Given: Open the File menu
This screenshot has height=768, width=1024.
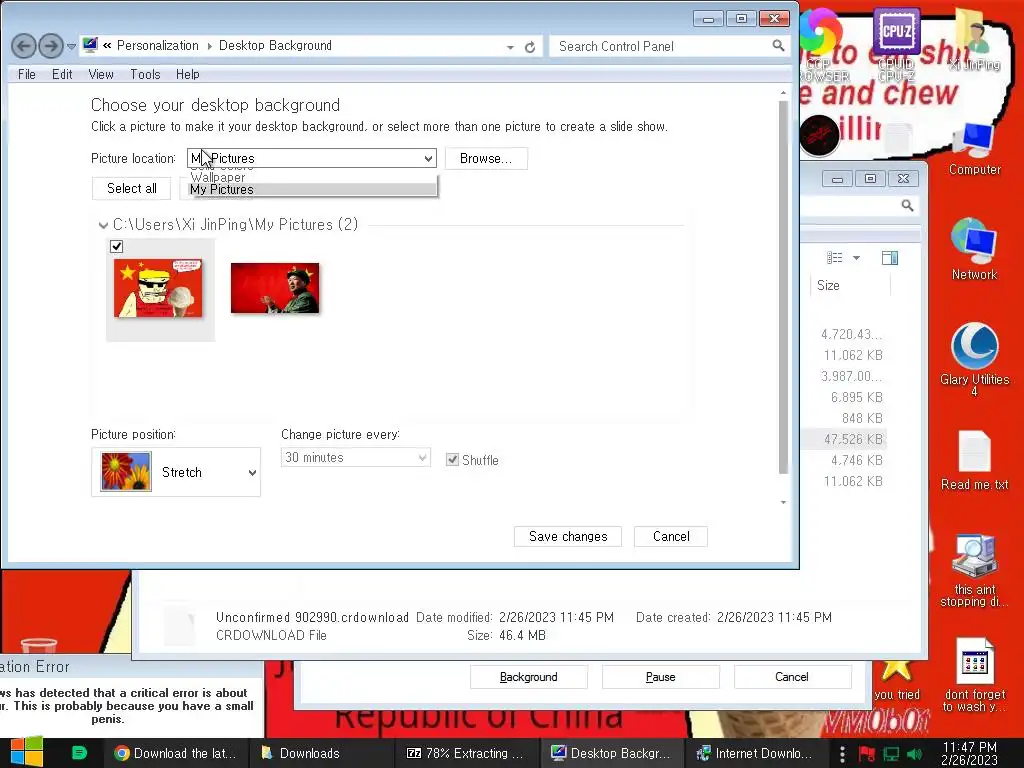Looking at the screenshot, I should 27,74.
